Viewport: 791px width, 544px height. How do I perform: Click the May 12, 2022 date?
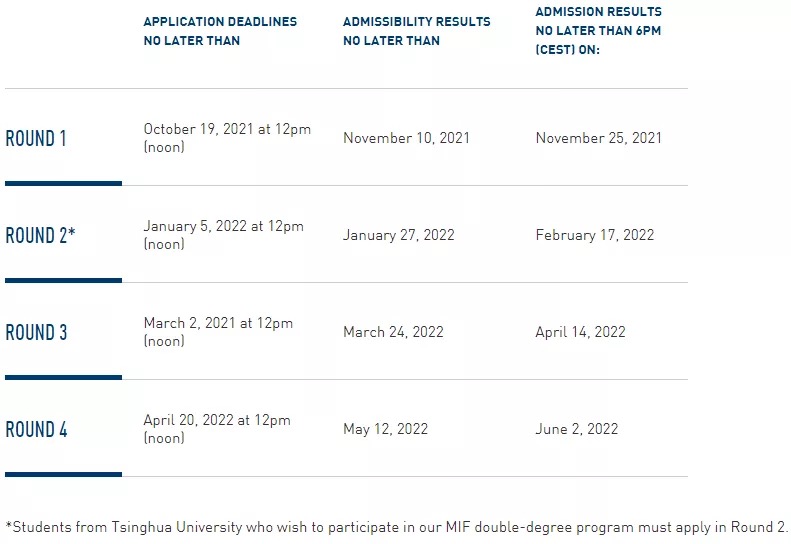click(385, 429)
